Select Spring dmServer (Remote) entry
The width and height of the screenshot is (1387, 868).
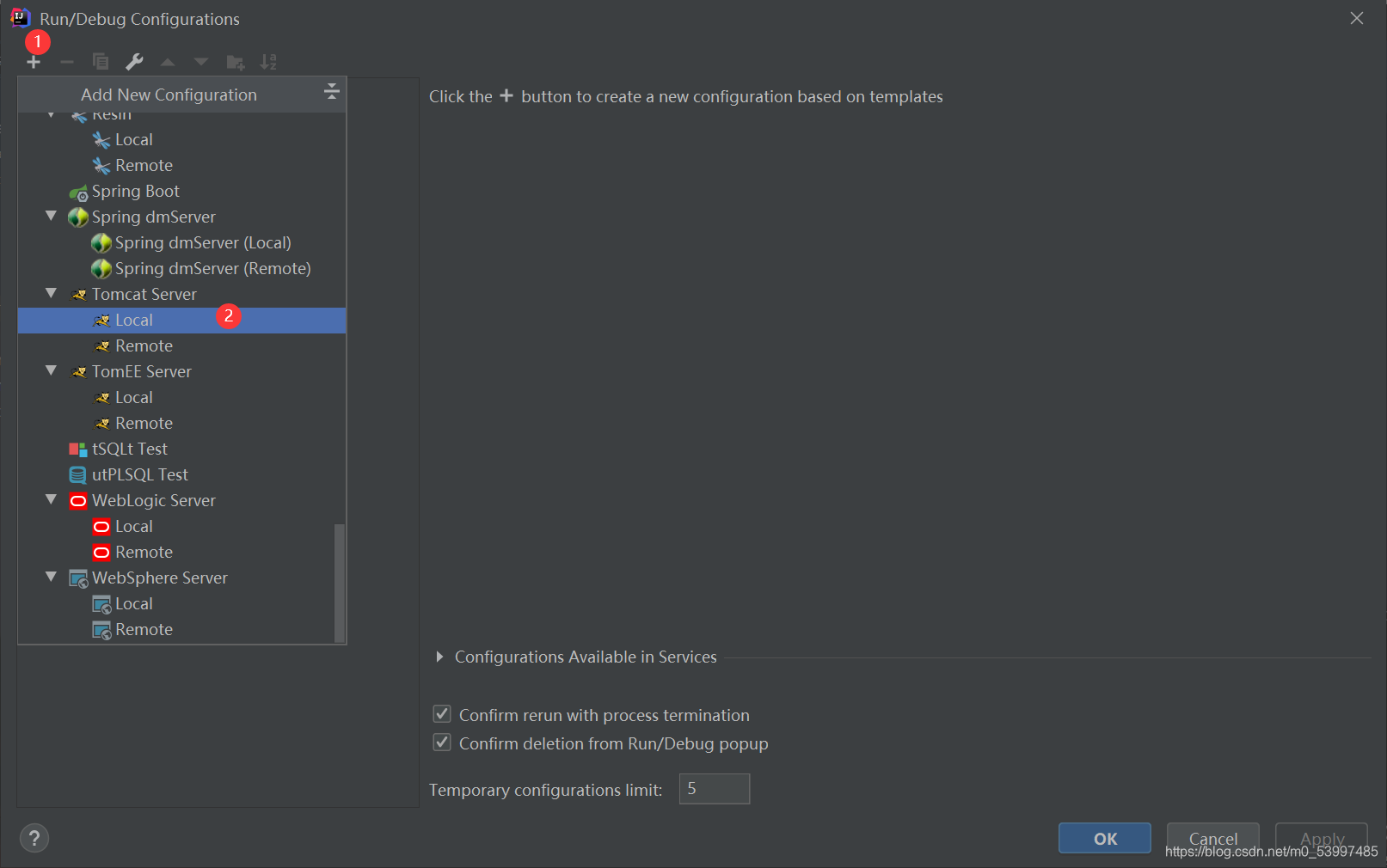pos(182,269)
